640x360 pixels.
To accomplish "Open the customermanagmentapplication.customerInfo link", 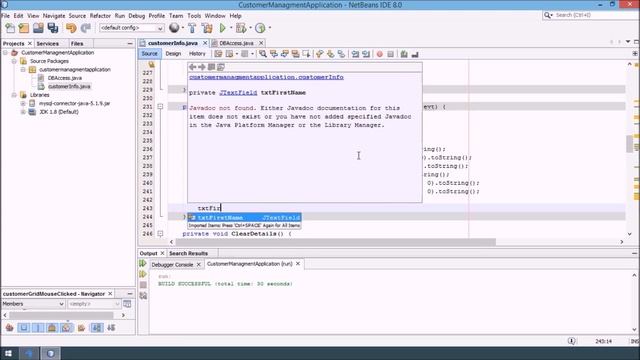I will (266, 77).
